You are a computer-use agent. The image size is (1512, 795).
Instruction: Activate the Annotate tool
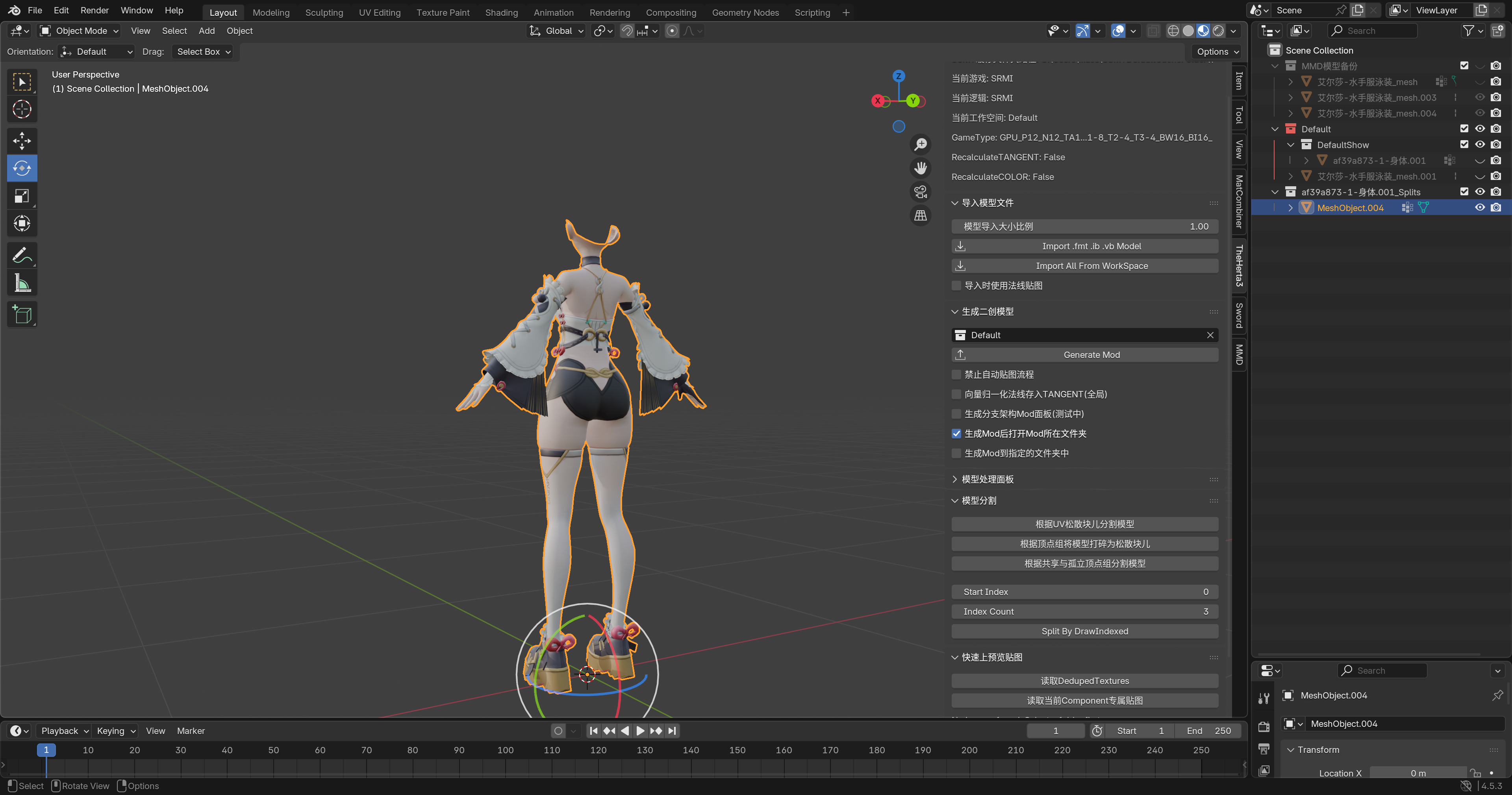click(22, 256)
